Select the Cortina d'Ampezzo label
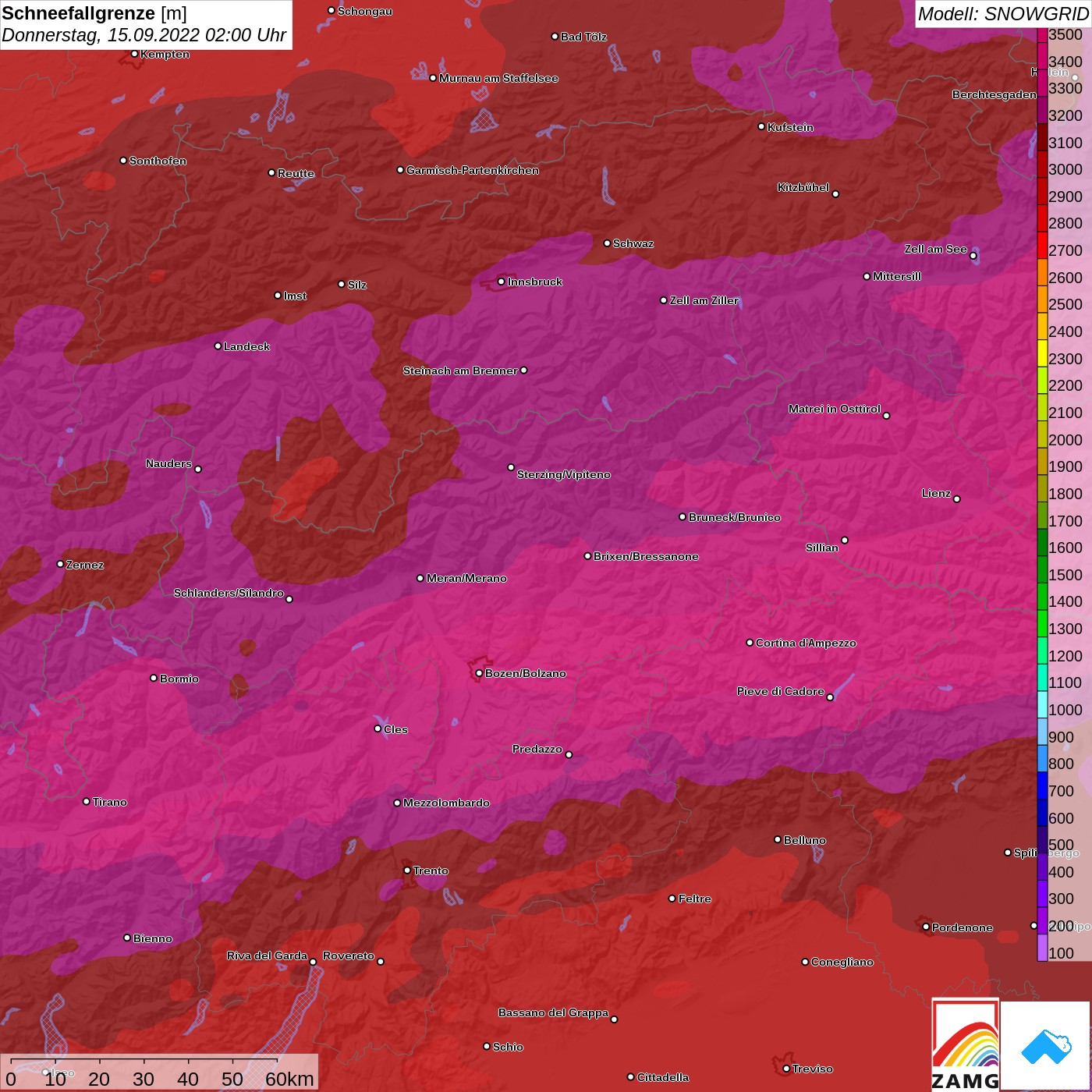1092x1092 pixels. point(806,643)
